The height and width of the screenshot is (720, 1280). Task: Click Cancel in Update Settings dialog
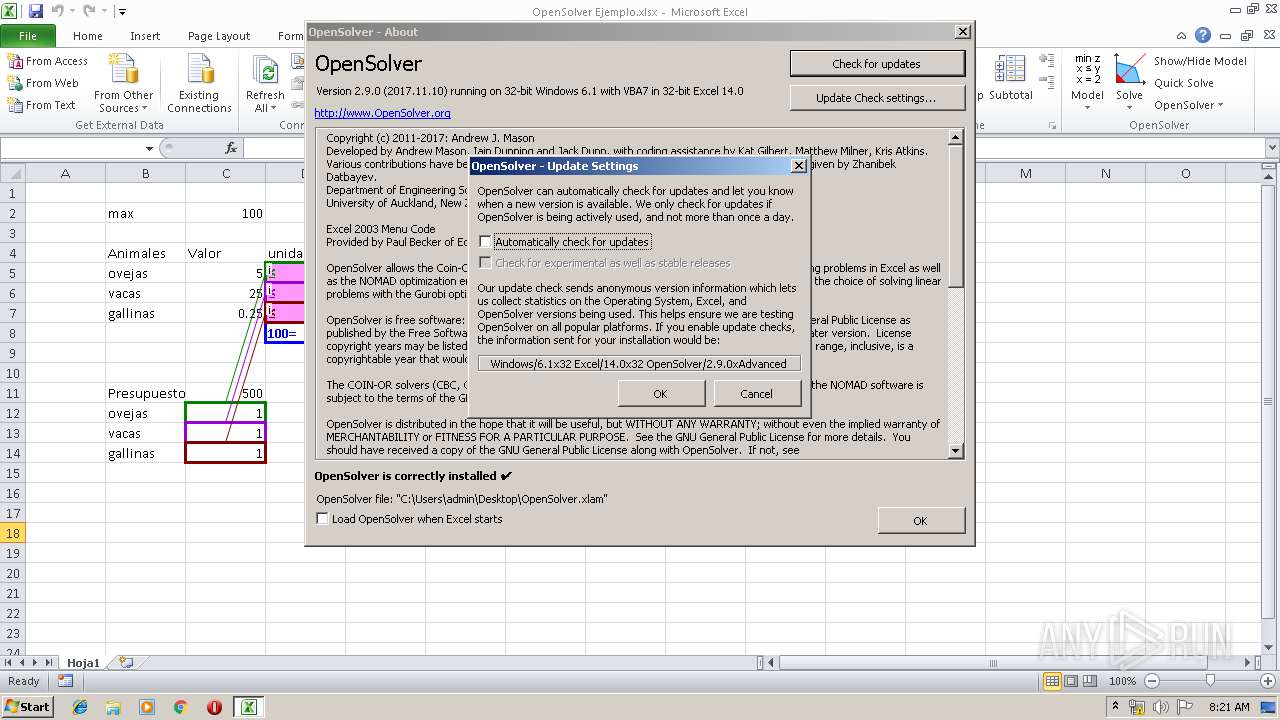(x=756, y=394)
